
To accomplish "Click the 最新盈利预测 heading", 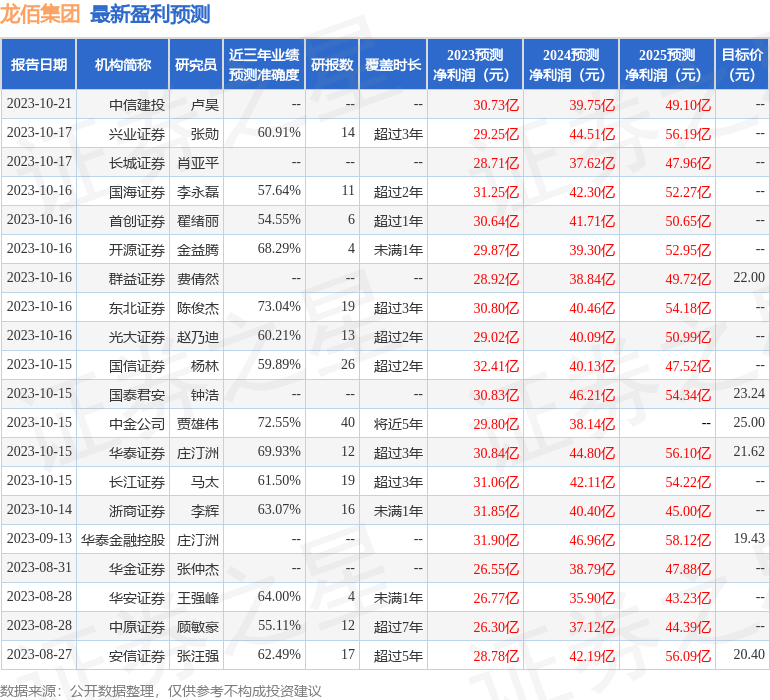I will (150, 14).
